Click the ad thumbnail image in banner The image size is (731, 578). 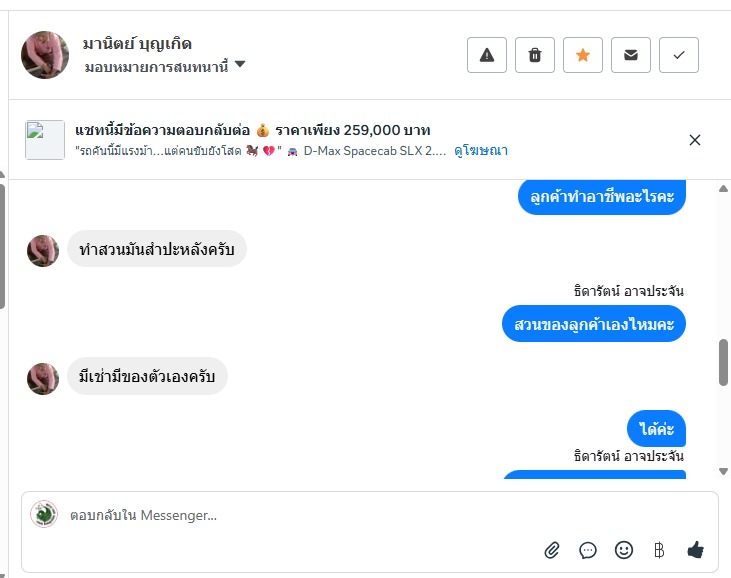pos(45,140)
